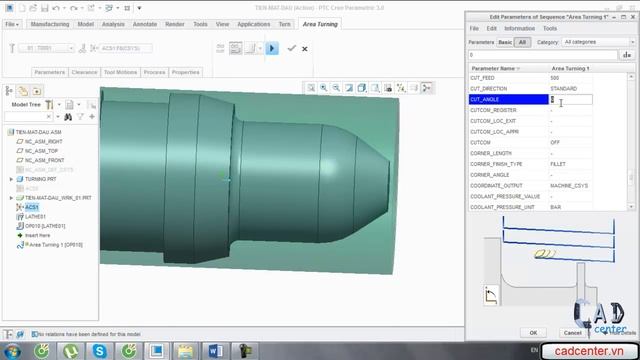Click the Close window icon in quick access toolbar
The width and height of the screenshot is (640, 360).
tap(127, 8)
